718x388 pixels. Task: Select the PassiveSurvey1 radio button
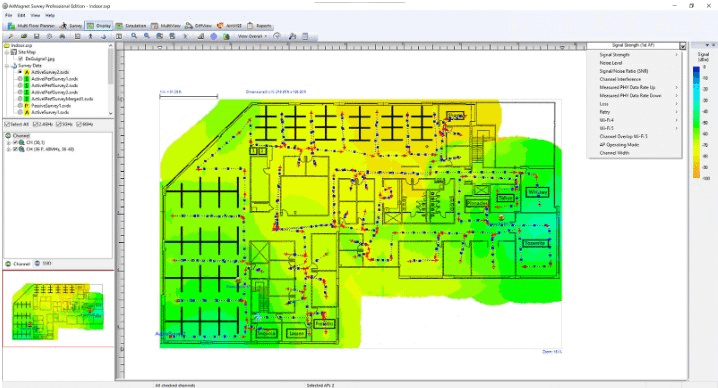(x=20, y=105)
